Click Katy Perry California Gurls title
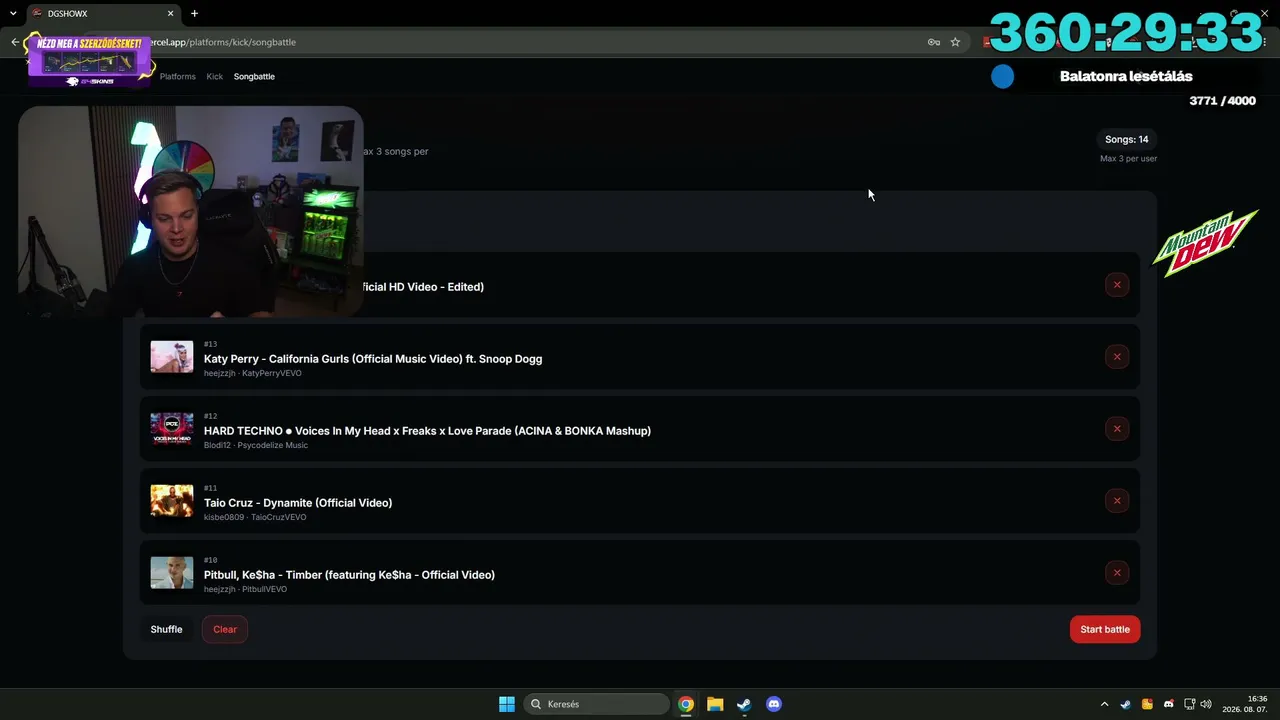 (373, 359)
